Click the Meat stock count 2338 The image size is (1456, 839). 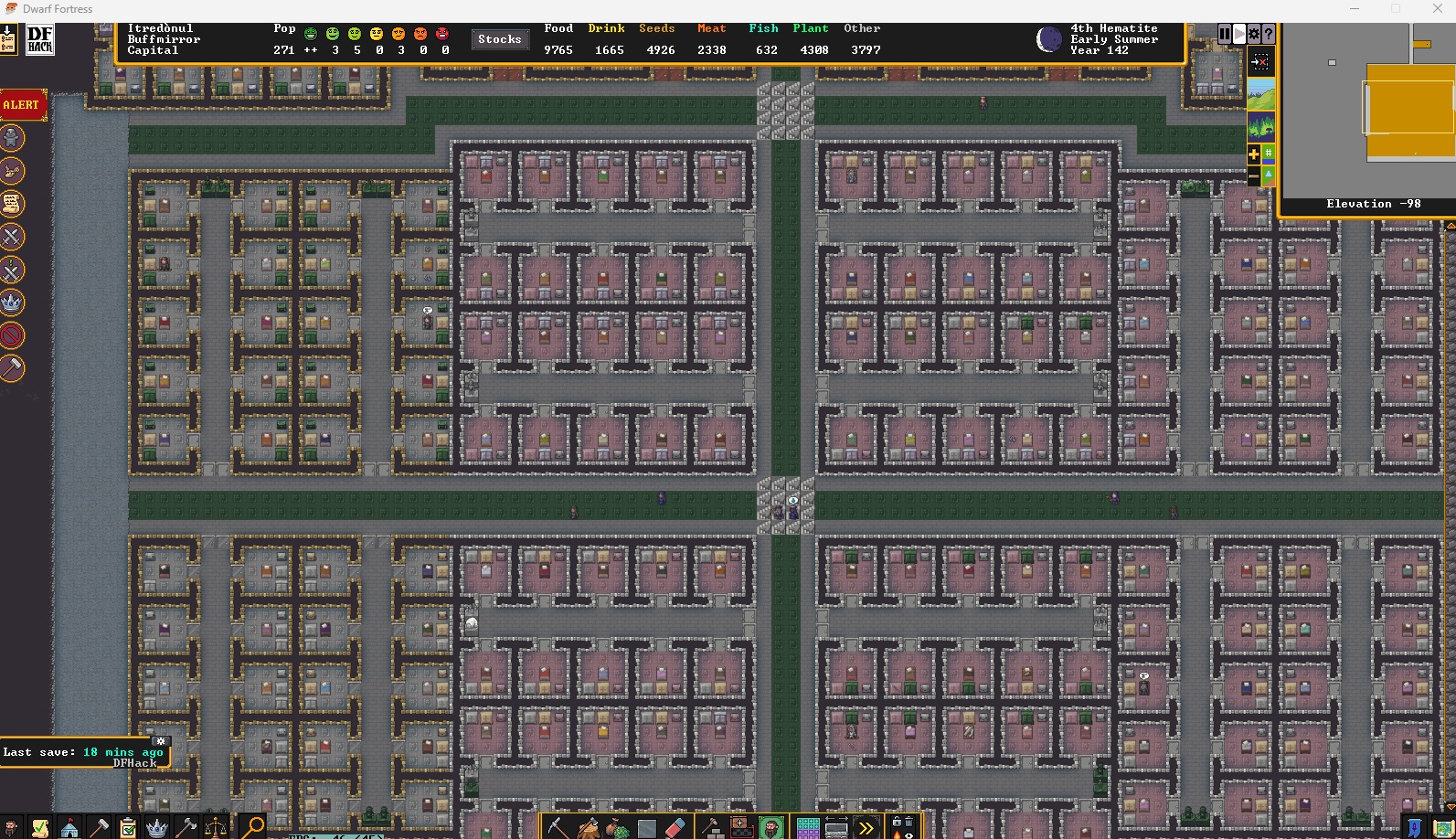pyautogui.click(x=712, y=50)
